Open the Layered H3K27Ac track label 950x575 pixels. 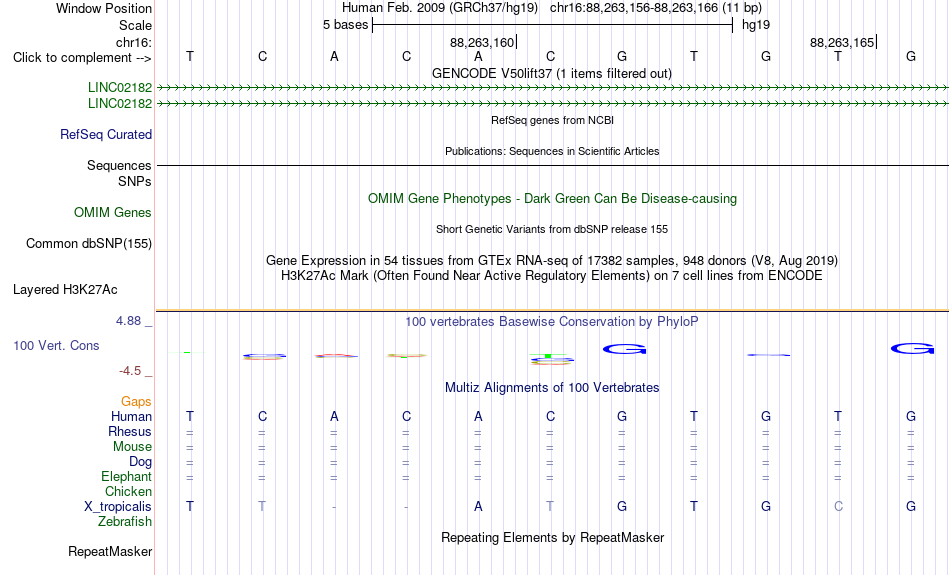point(65,290)
